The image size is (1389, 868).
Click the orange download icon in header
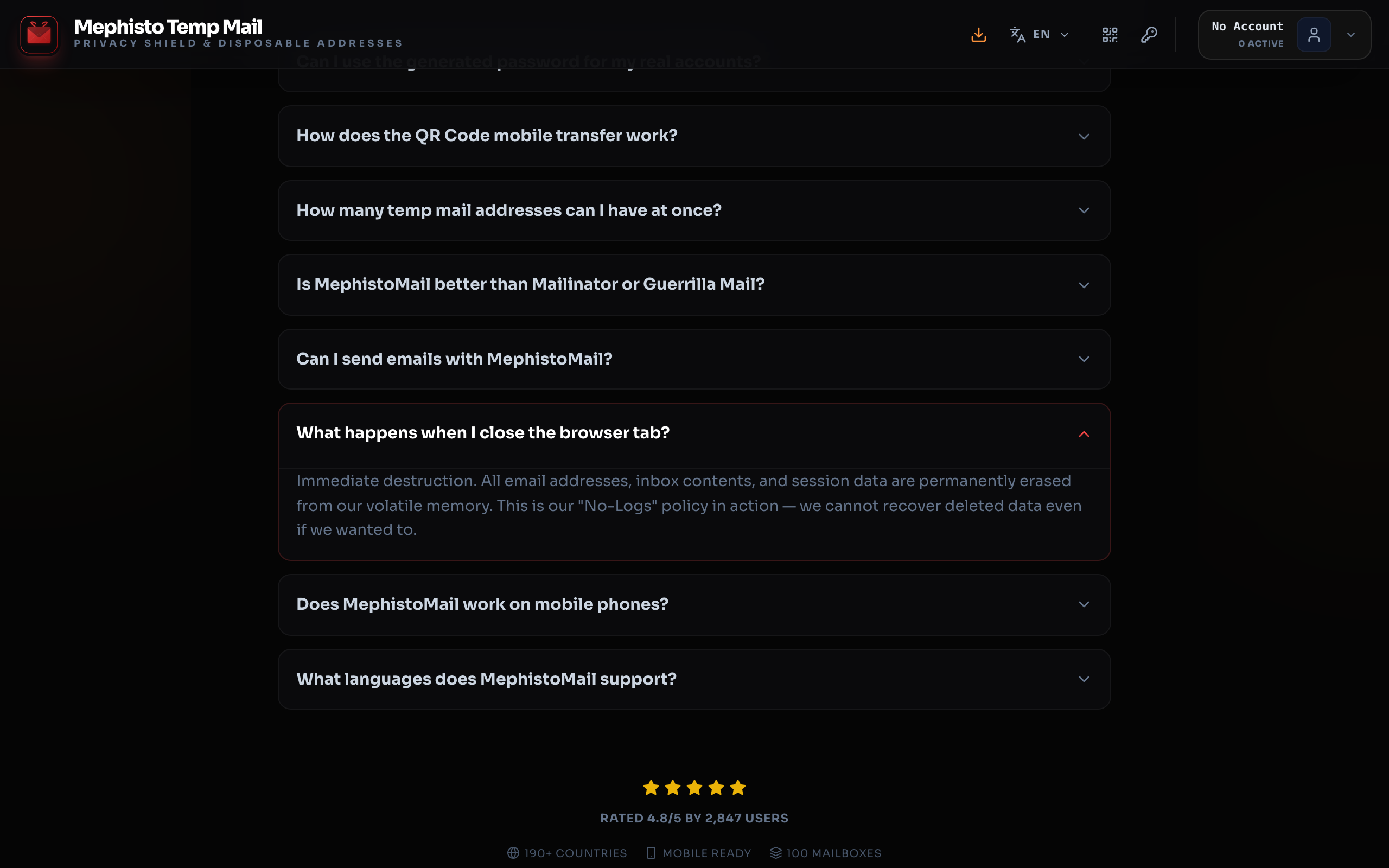[979, 34]
